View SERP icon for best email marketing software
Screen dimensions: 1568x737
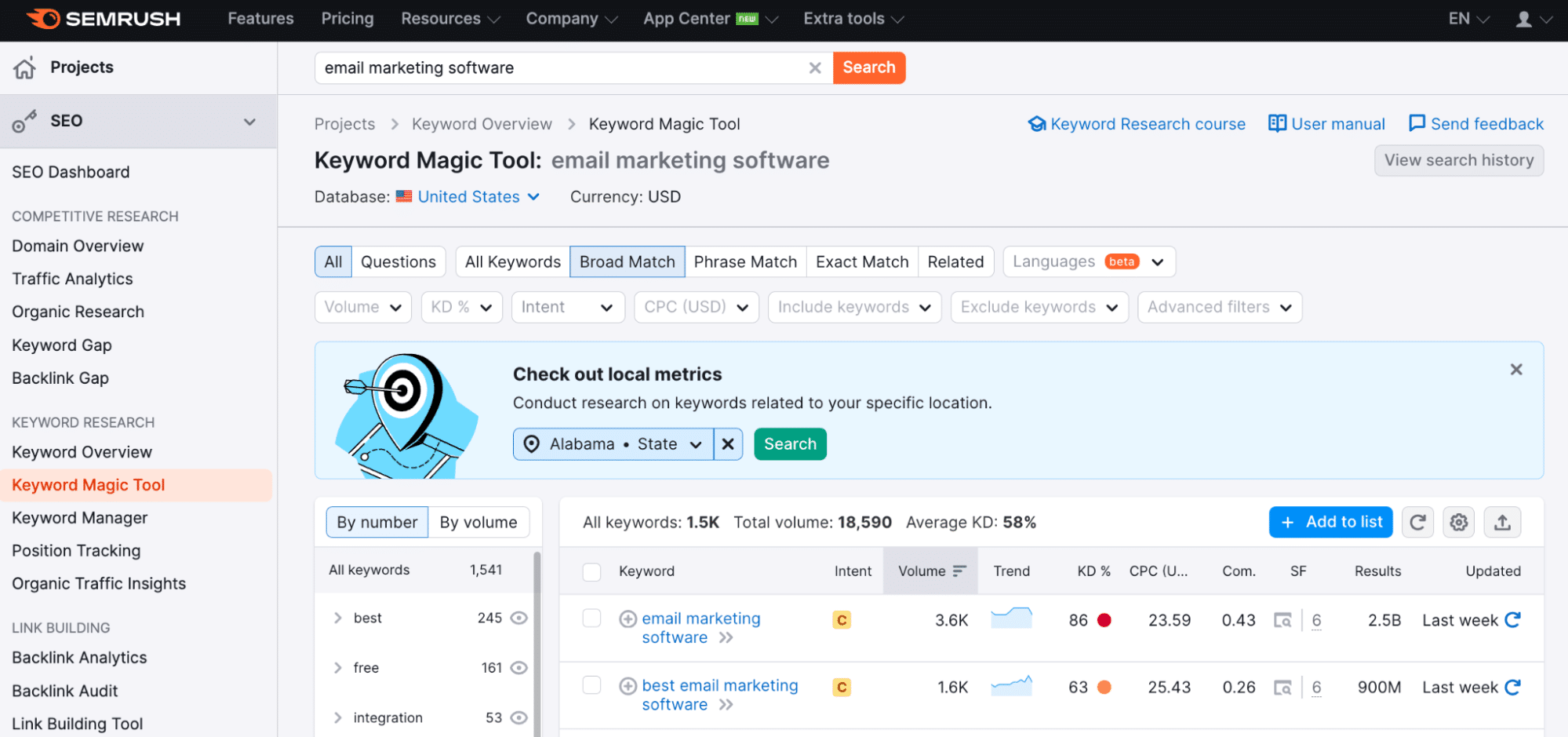tap(1282, 688)
